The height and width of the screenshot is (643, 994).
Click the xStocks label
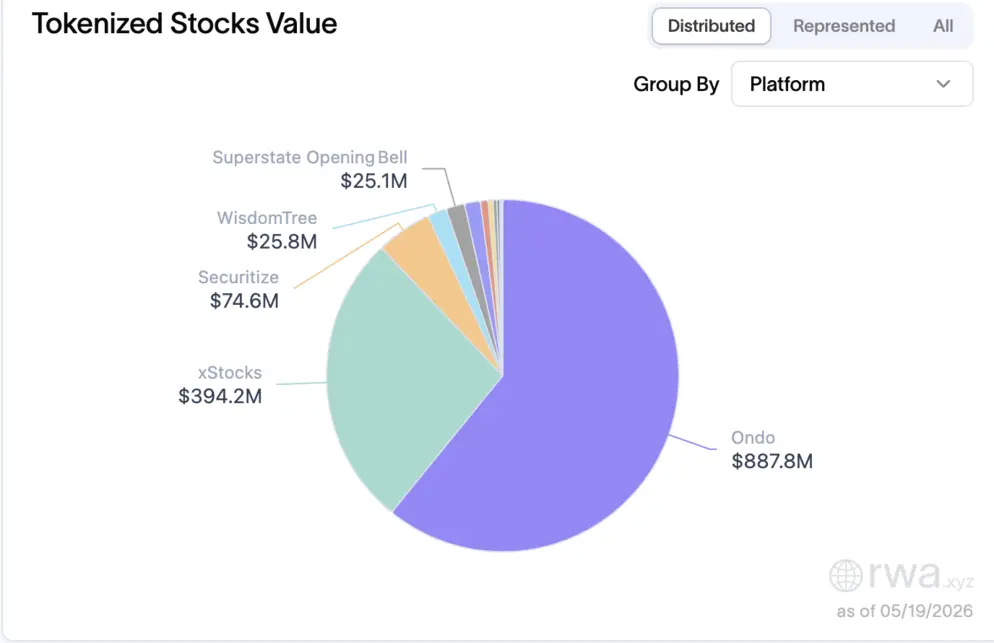(x=229, y=372)
